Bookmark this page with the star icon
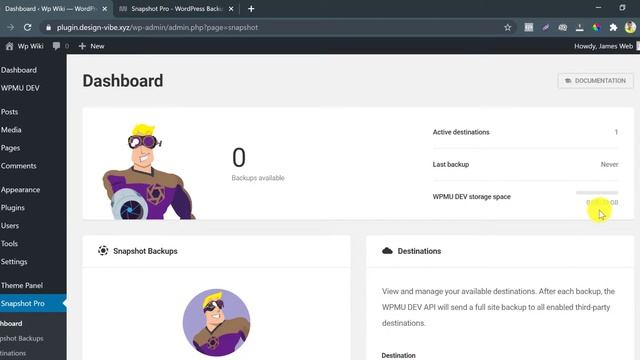Image resolution: width=640 pixels, height=360 pixels. 507,27
